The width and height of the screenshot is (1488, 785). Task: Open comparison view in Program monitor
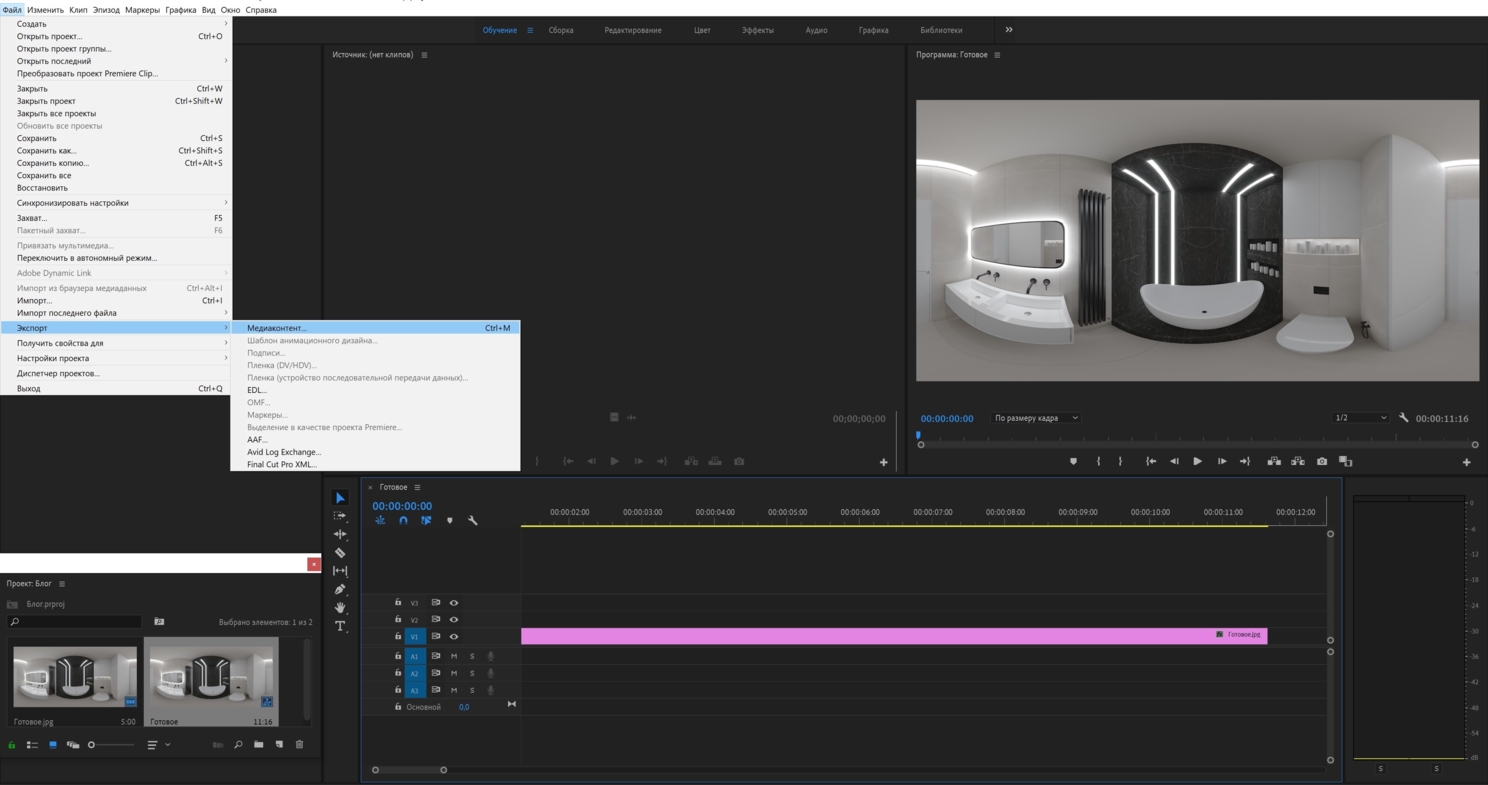[1346, 461]
